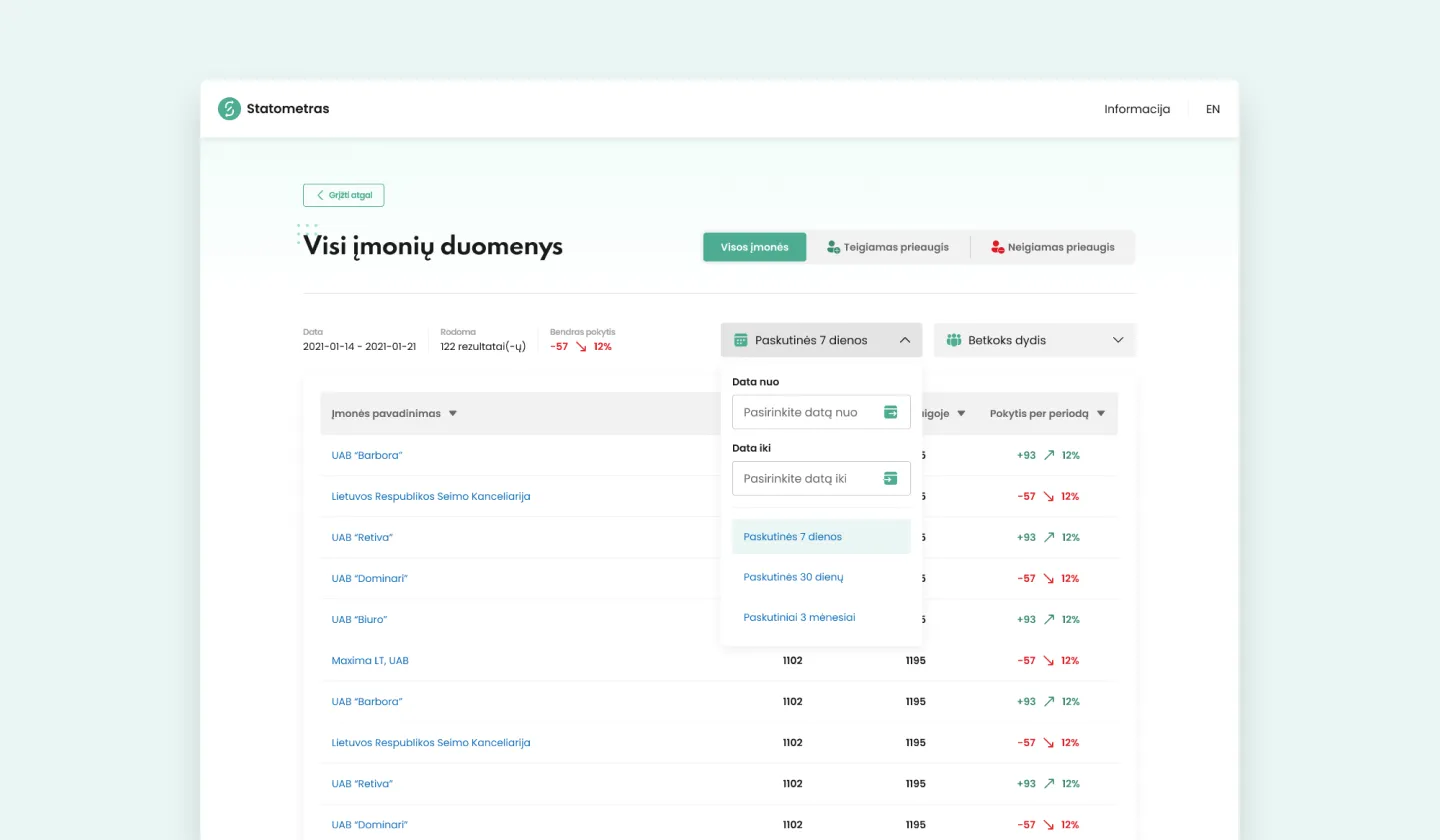Select highlighted Paskutinės 7 dienos list option
Screen dimensions: 1440x840
792,537
